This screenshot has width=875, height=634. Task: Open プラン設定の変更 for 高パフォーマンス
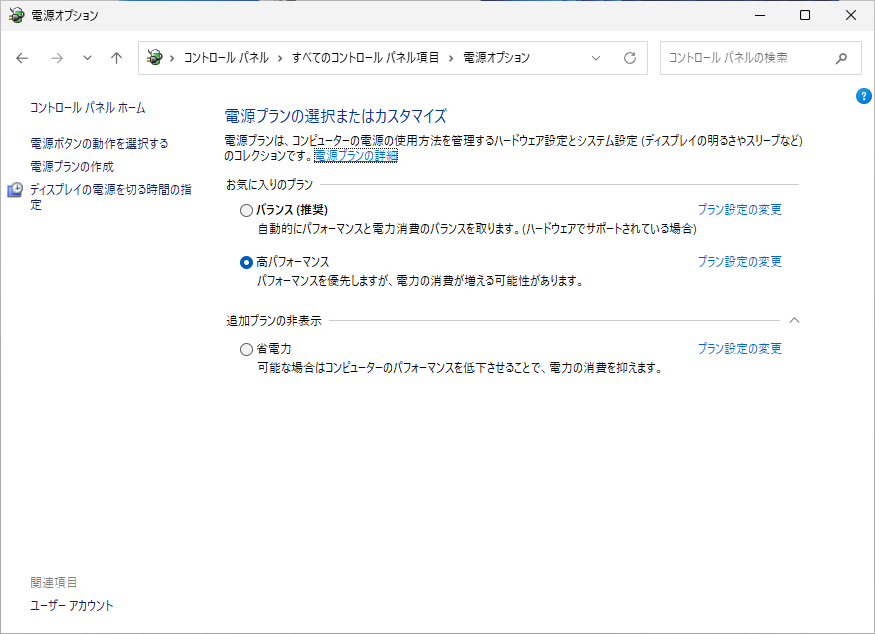tap(739, 262)
